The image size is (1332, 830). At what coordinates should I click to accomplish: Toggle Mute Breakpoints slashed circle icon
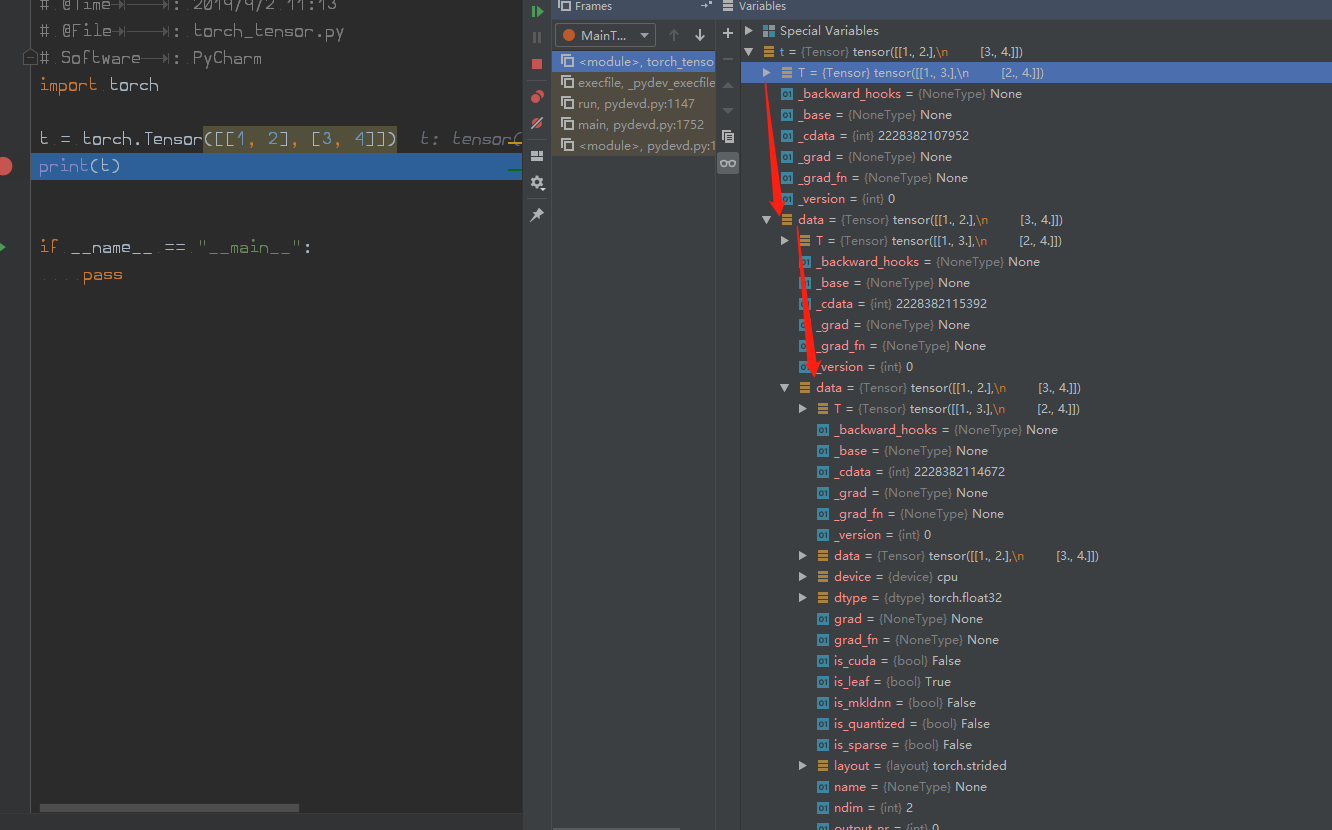[x=537, y=123]
